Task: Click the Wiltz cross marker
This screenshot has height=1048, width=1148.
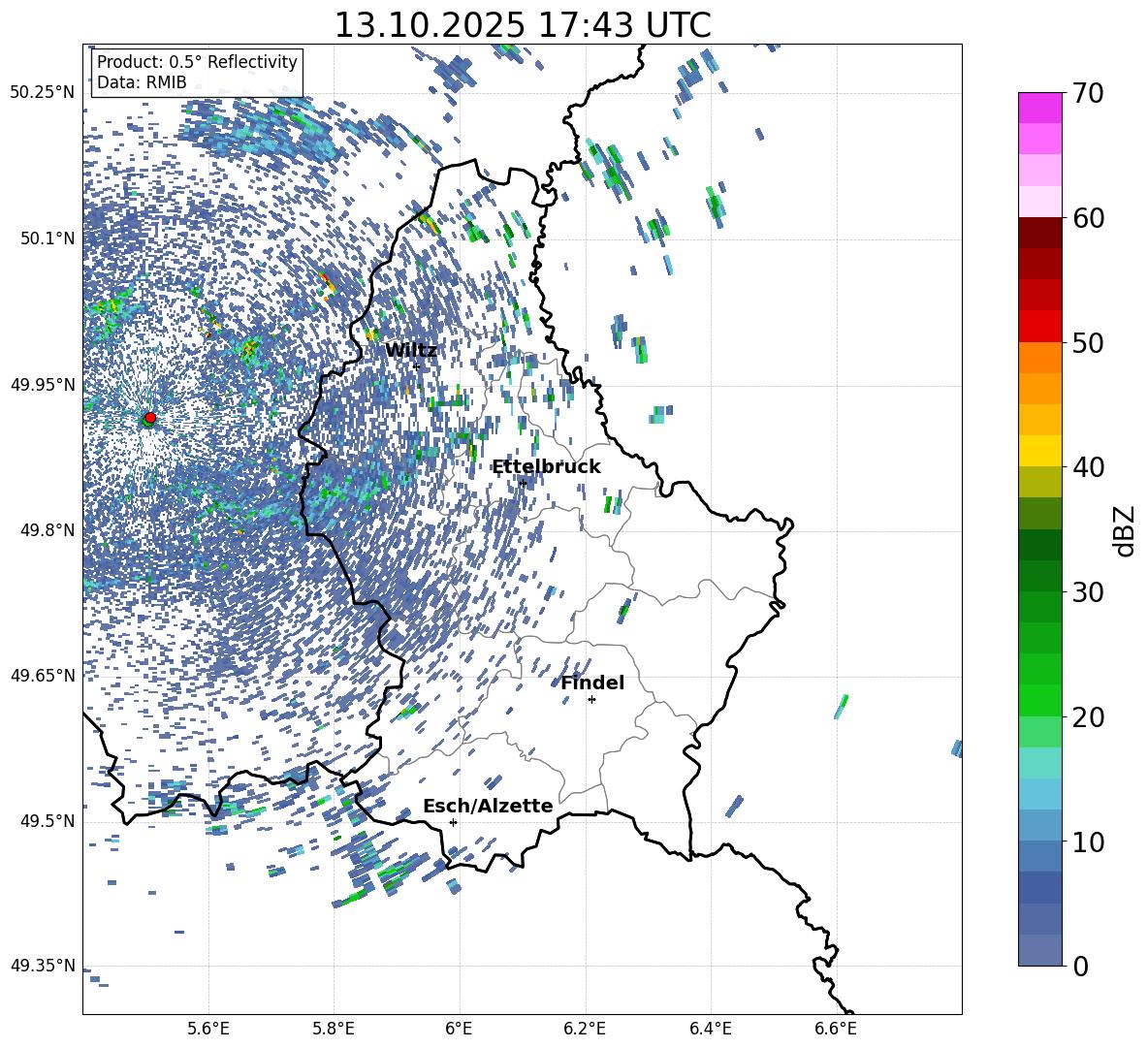Action: coord(416,365)
